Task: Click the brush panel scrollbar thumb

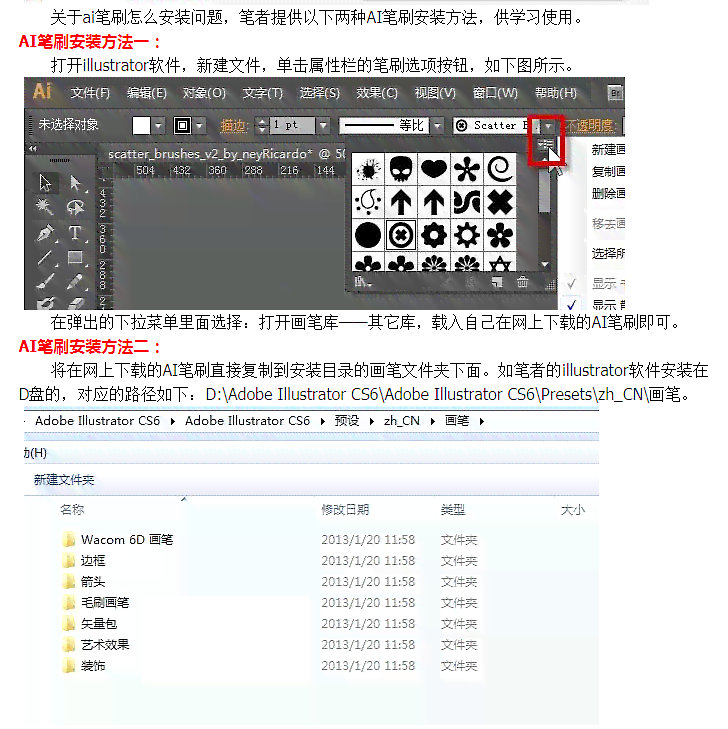Action: click(544, 190)
